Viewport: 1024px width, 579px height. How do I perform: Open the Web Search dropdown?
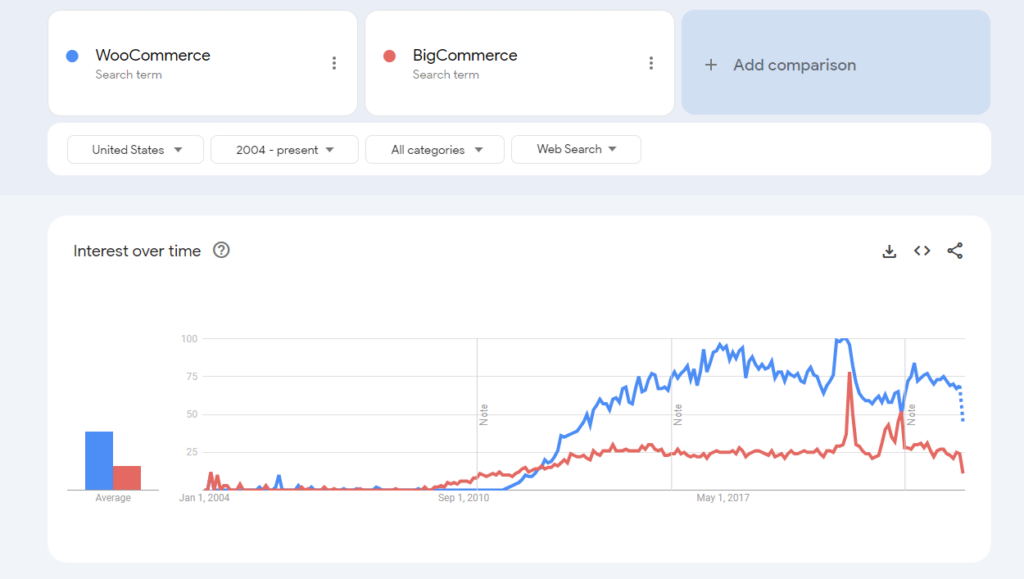576,149
